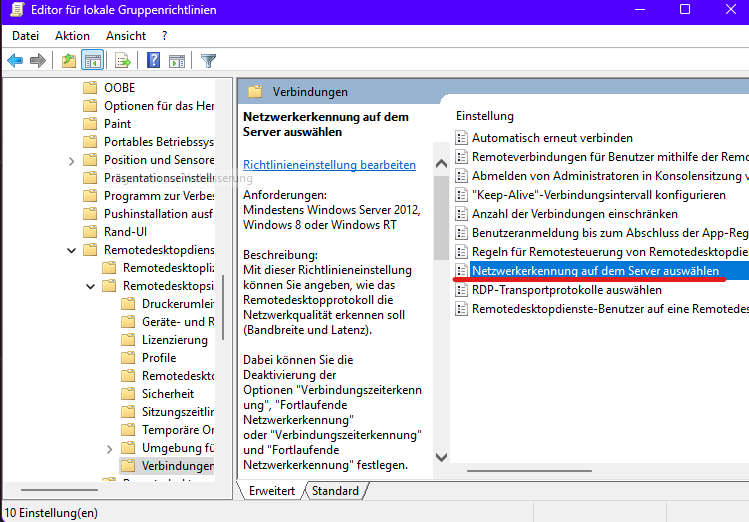Click the Einstellung column header

click(x=485, y=116)
